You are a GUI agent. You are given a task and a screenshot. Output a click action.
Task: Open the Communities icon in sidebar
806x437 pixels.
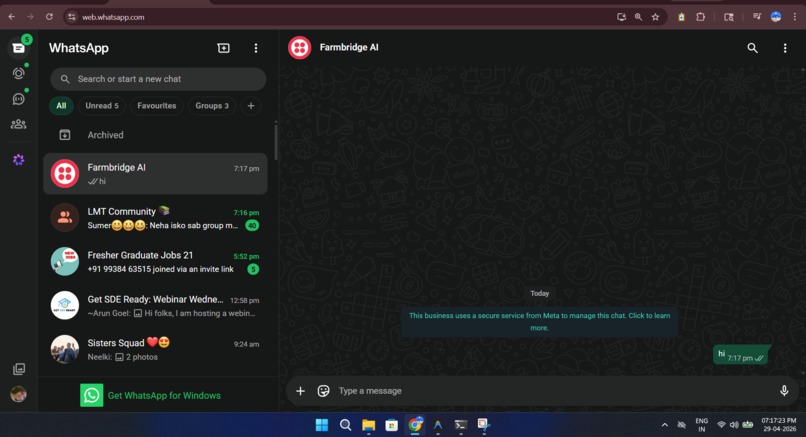[x=19, y=124]
